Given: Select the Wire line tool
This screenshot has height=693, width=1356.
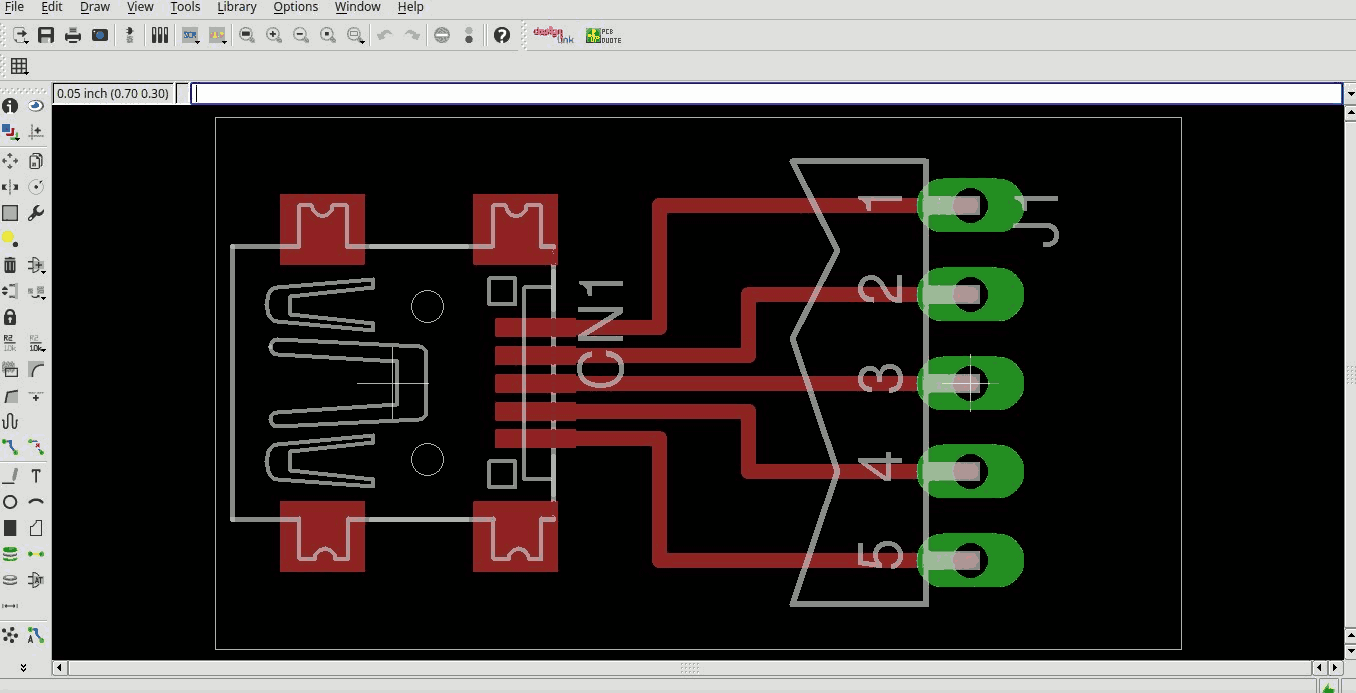Looking at the screenshot, I should click(x=10, y=476).
